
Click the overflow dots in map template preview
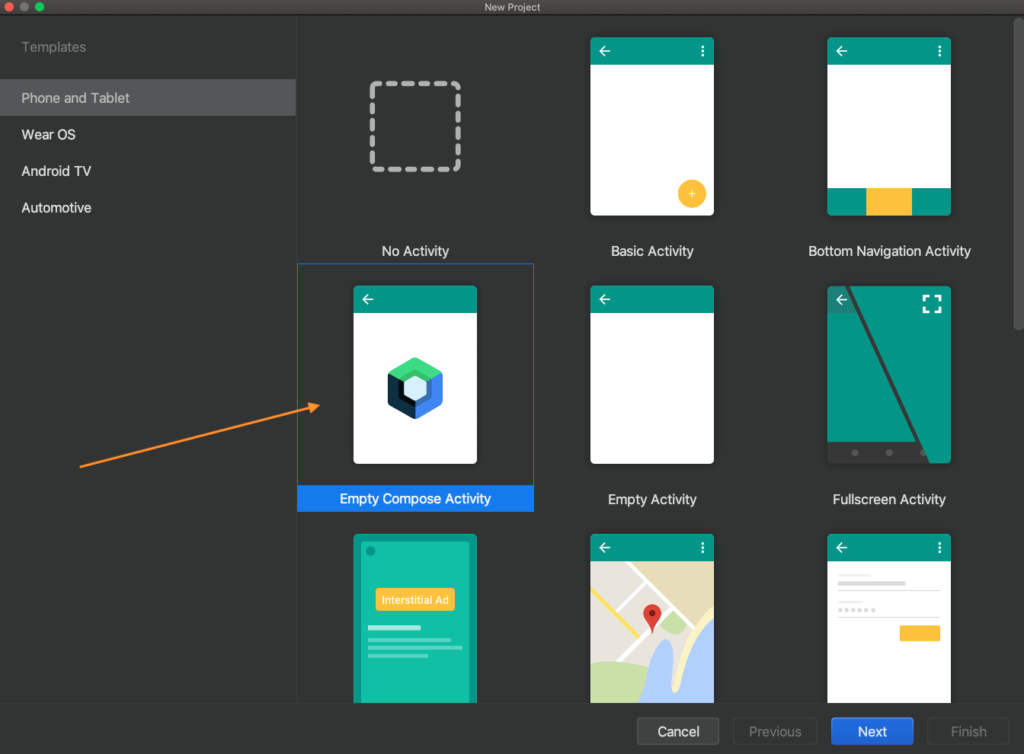coord(703,548)
